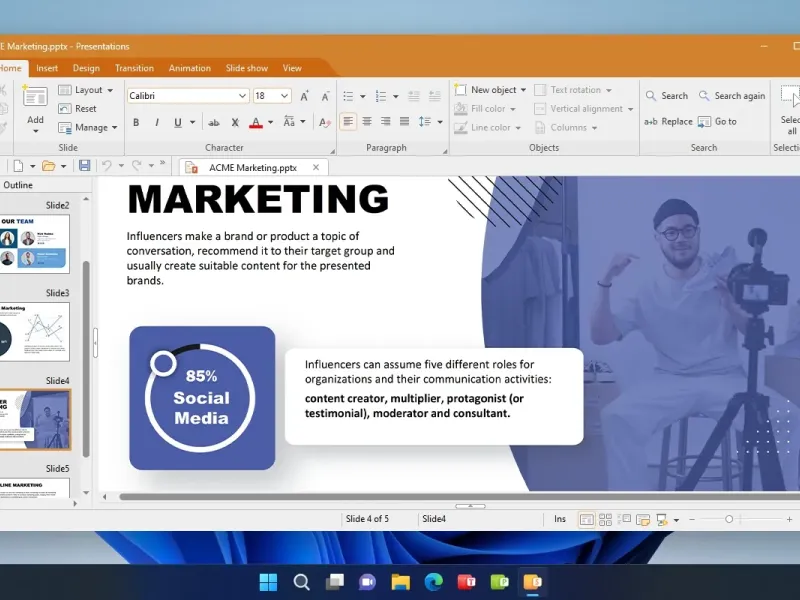This screenshot has width=800, height=600.
Task: Click the Reset button in the Slide group
Action: point(78,109)
